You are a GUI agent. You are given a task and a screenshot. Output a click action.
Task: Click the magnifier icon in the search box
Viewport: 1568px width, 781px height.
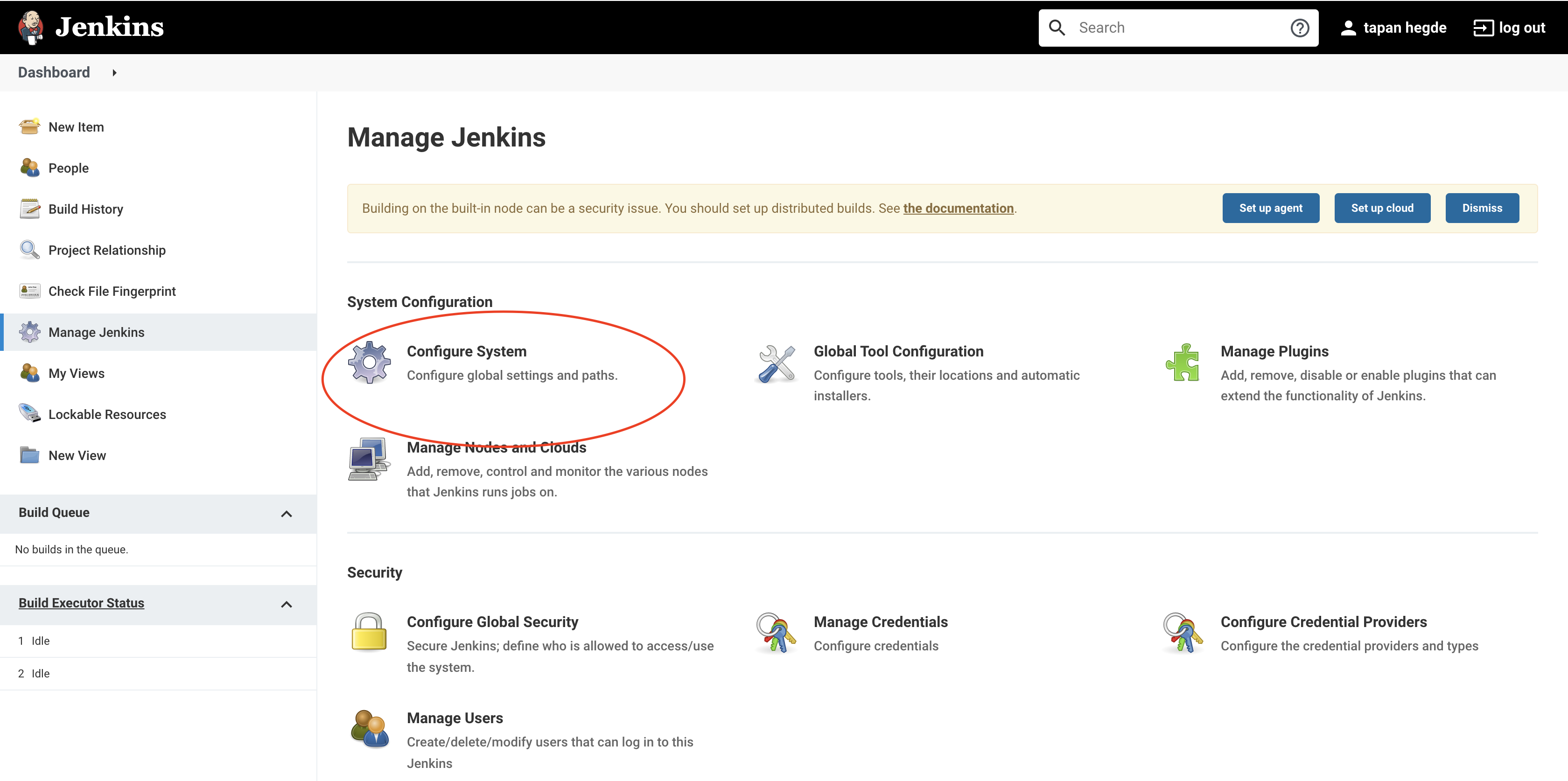pos(1057,28)
